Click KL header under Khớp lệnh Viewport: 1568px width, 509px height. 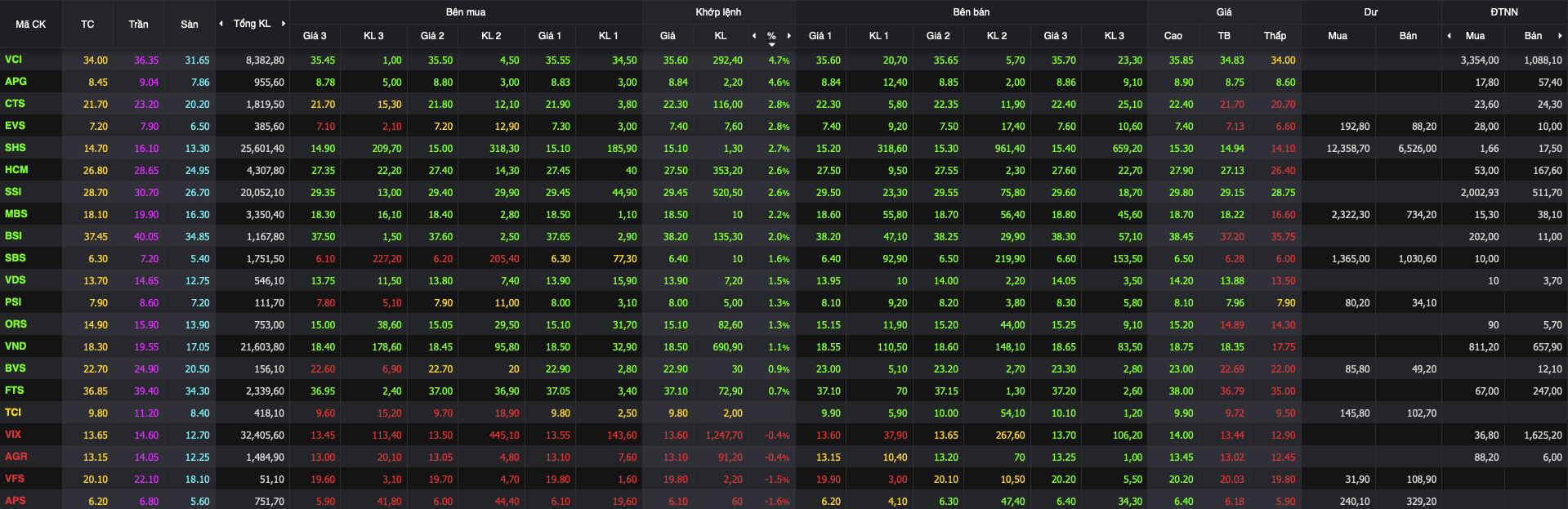pos(721,36)
